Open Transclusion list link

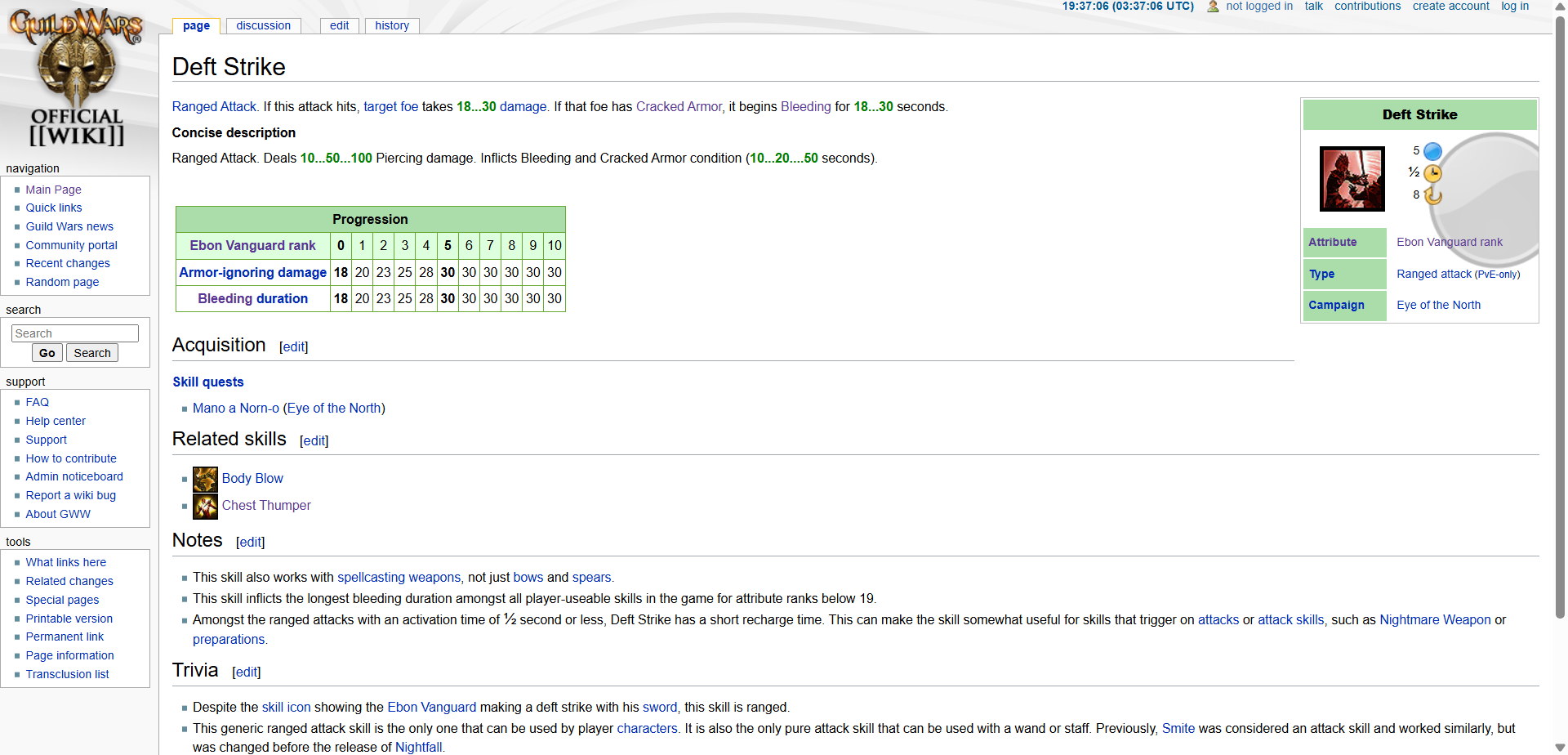(67, 674)
